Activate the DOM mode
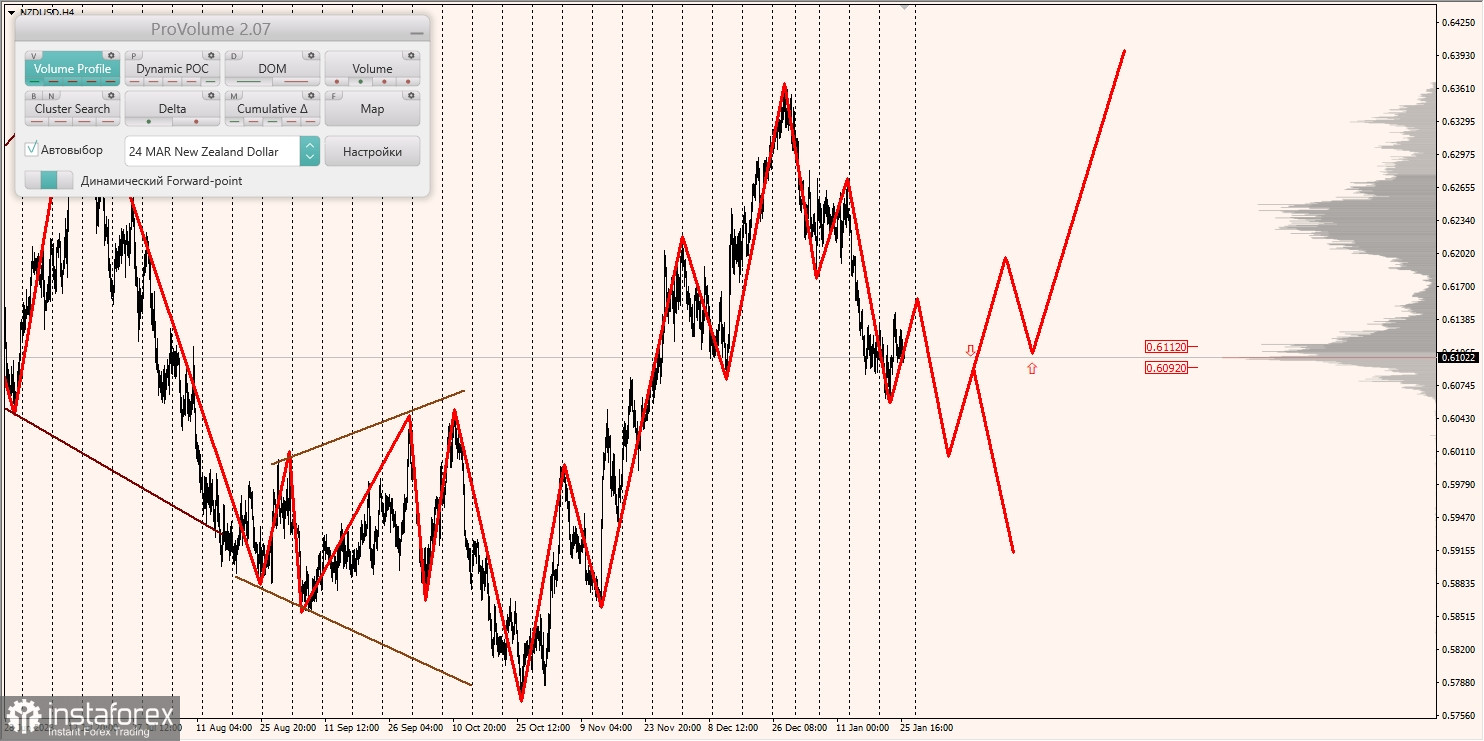 272,69
